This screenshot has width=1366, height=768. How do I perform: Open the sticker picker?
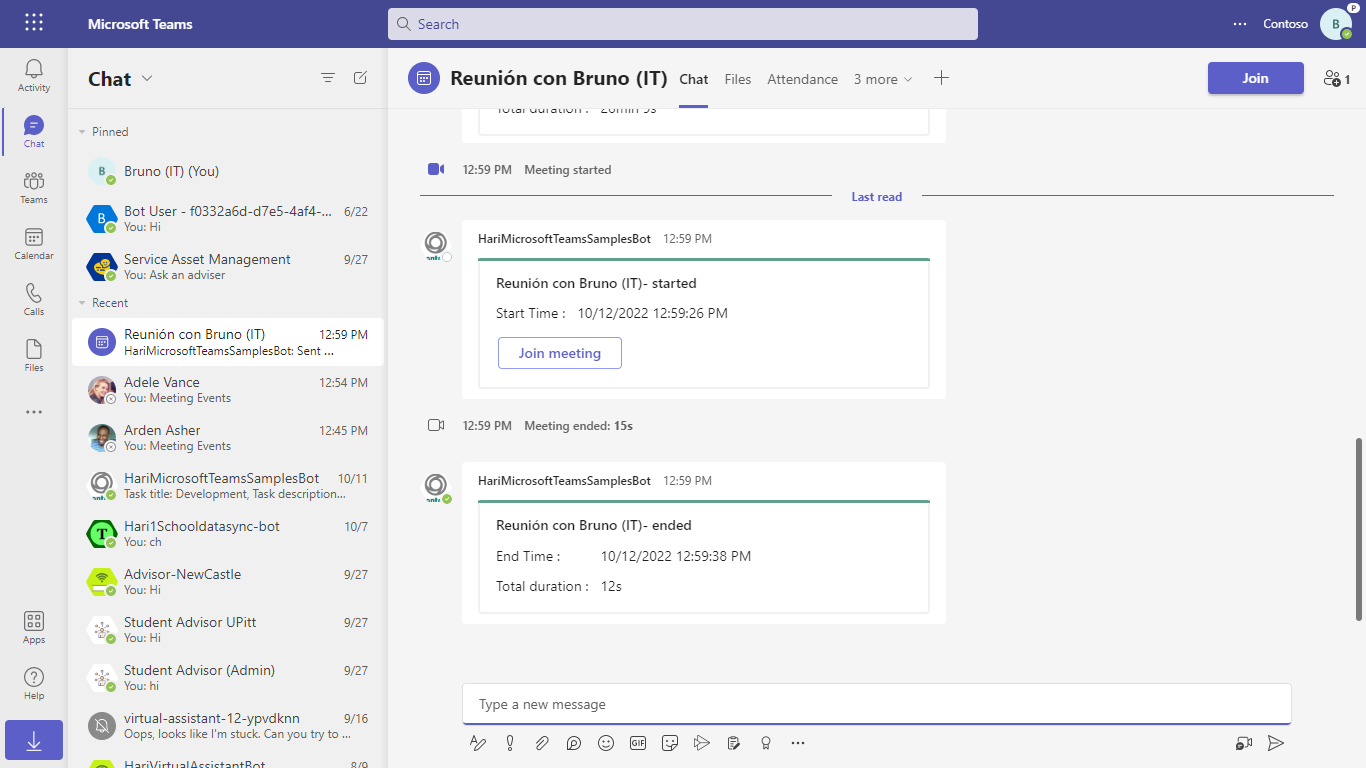point(670,743)
